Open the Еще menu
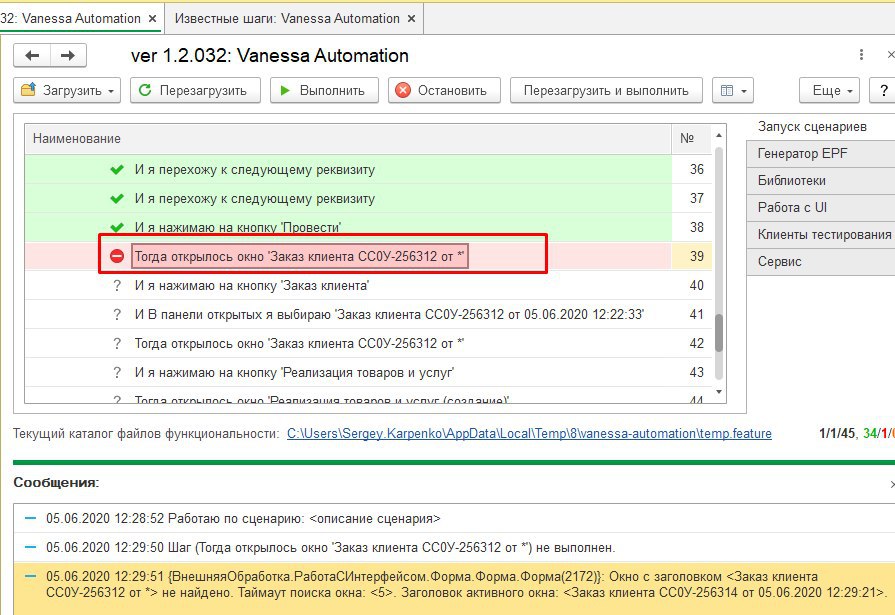 pos(829,90)
